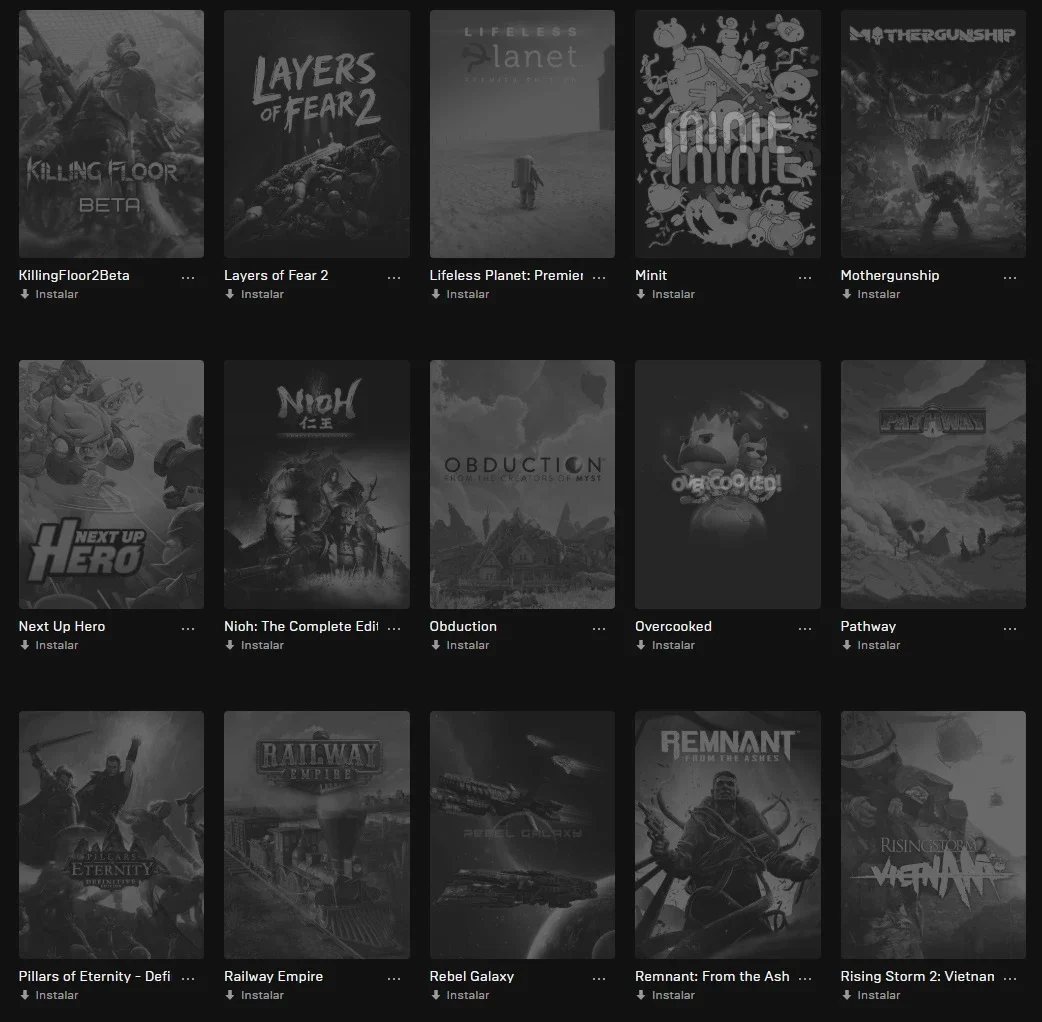Screen dimensions: 1042x1022
Task: Select the Pillars of Eternity cover art
Action: tap(112, 835)
